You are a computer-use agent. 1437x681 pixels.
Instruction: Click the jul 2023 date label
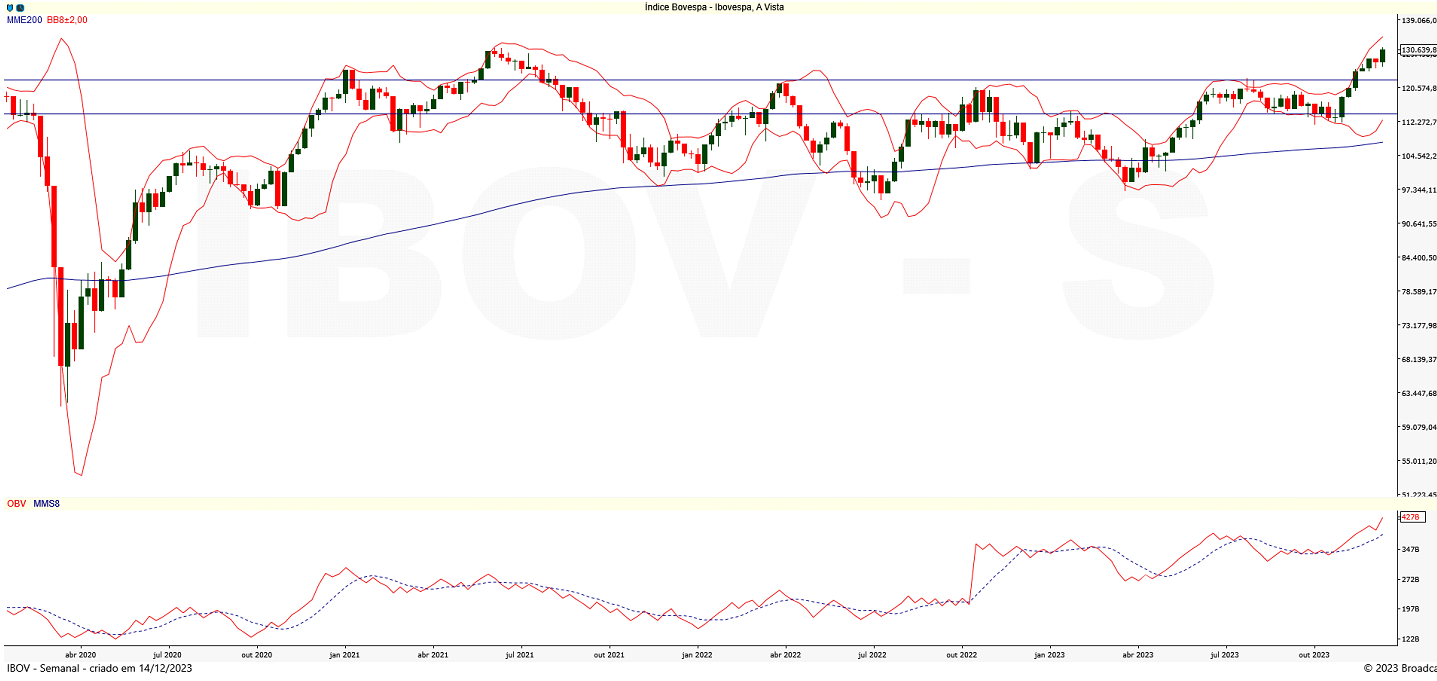click(1225, 655)
